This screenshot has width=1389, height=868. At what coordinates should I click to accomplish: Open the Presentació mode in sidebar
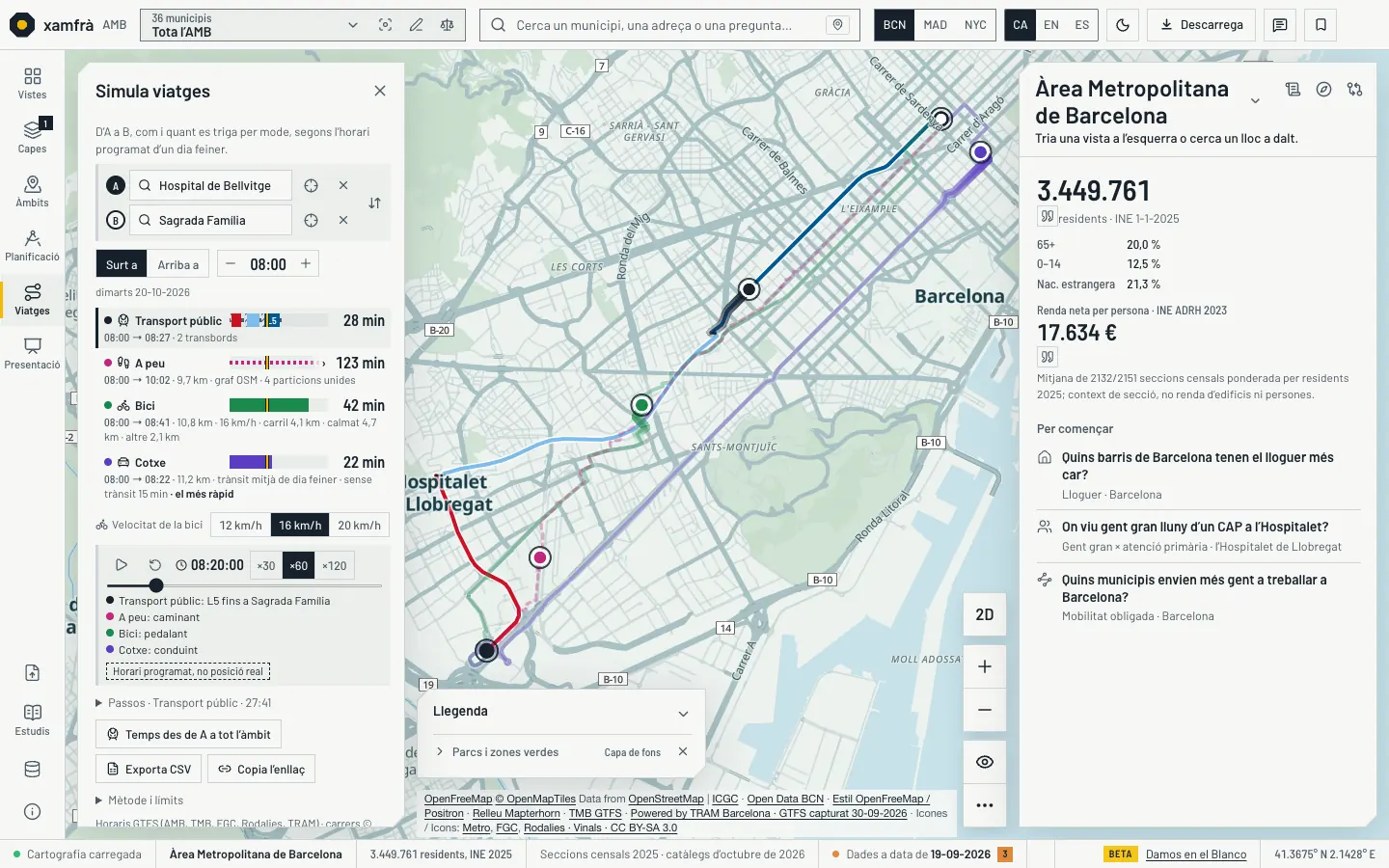tap(32, 353)
